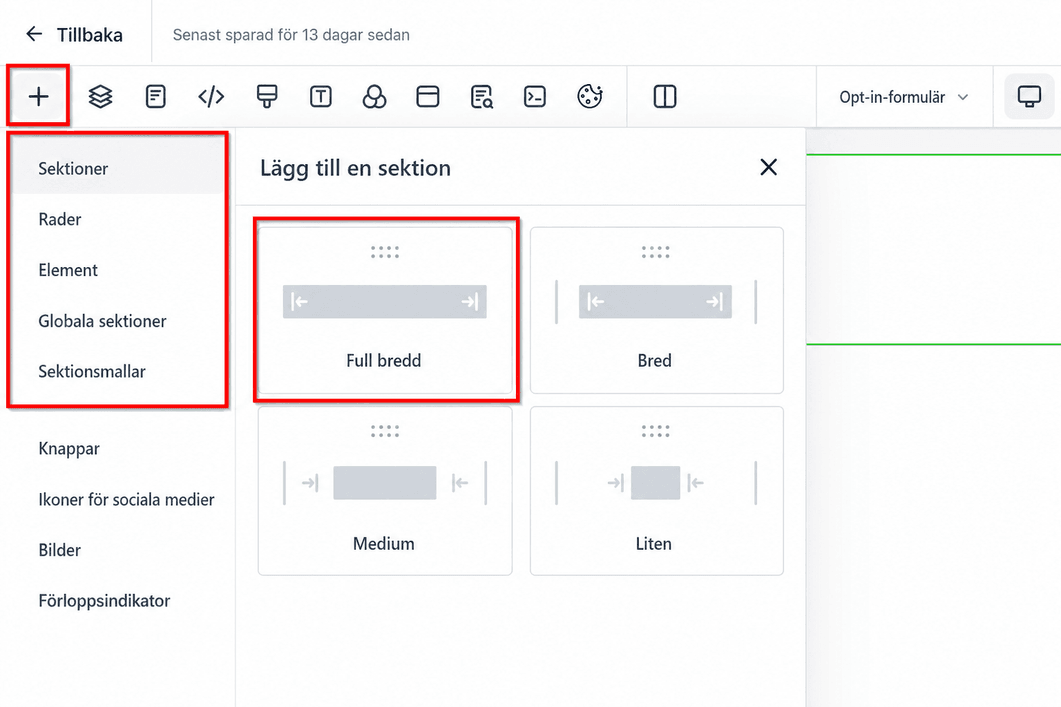Screen dimensions: 1061x707
Task: Open the custom code brackets icon
Action: tap(211, 97)
